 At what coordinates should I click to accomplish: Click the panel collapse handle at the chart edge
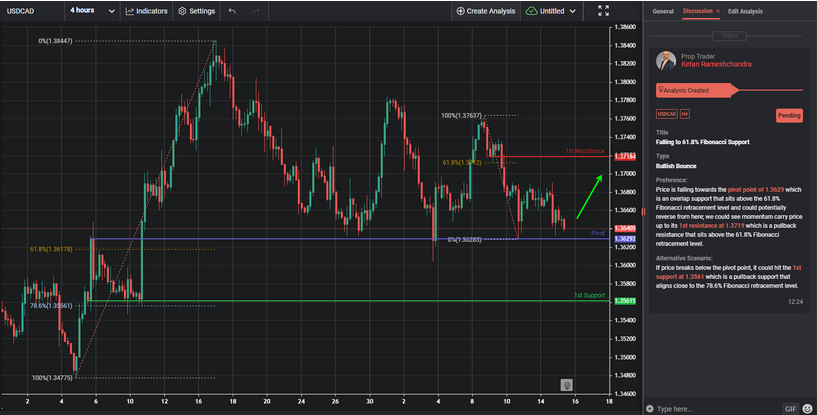643,211
